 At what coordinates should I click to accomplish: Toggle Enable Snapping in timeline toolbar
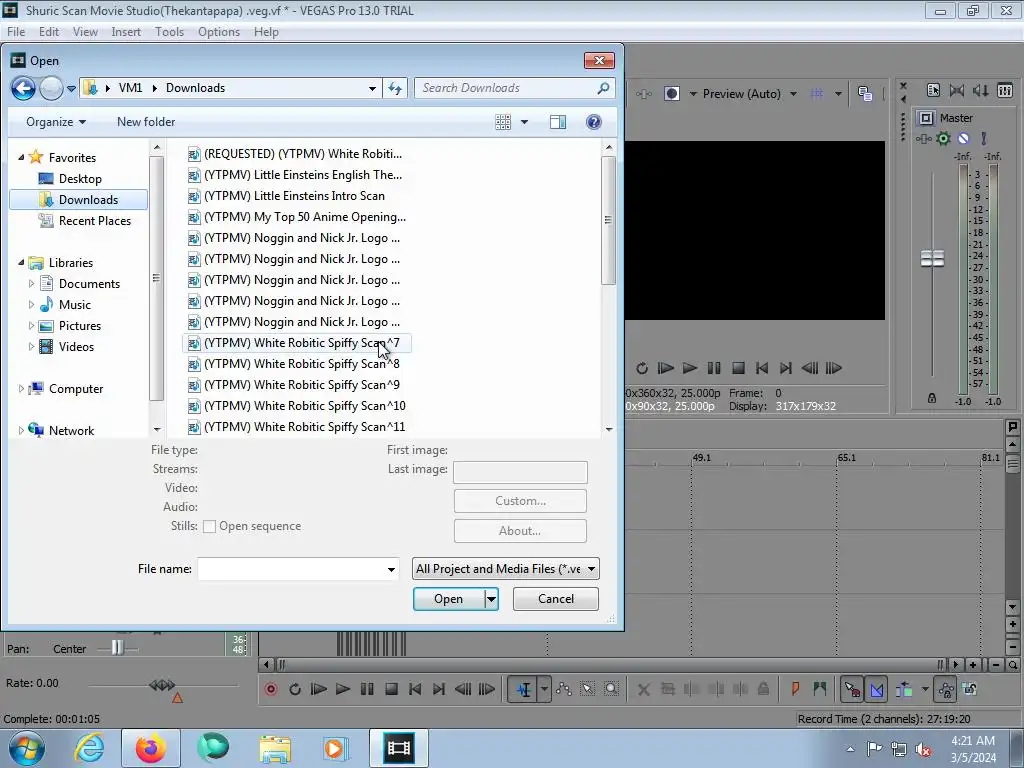pyautogui.click(x=852, y=689)
